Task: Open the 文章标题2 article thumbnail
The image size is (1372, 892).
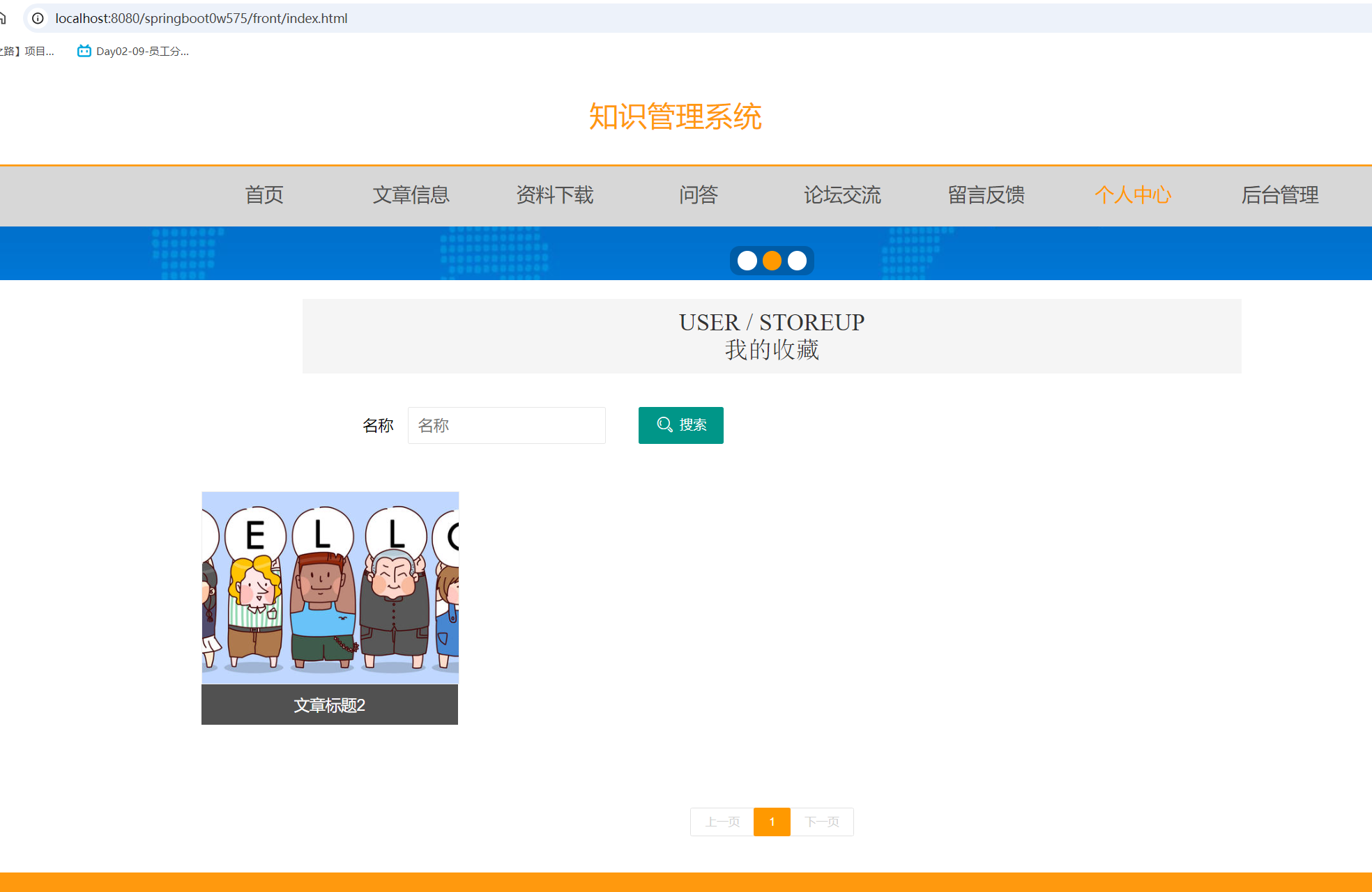Action: pos(330,606)
